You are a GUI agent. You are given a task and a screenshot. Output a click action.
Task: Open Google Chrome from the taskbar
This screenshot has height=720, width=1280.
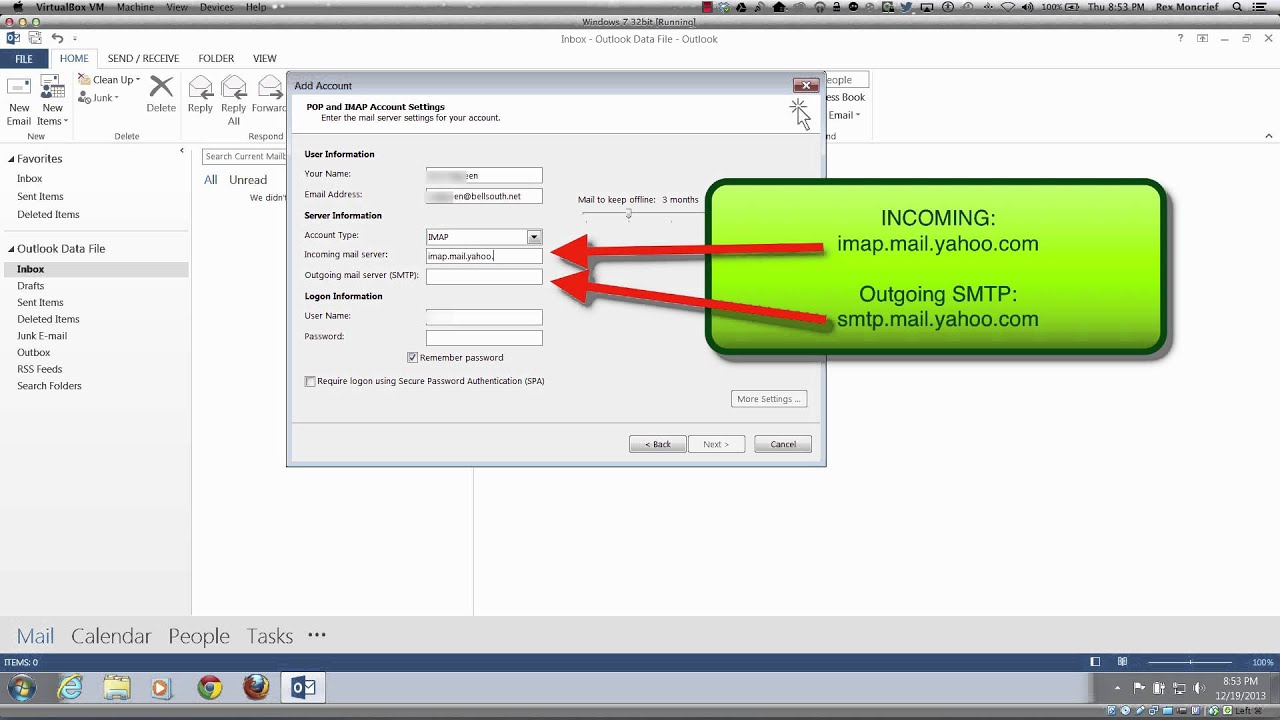coord(209,688)
